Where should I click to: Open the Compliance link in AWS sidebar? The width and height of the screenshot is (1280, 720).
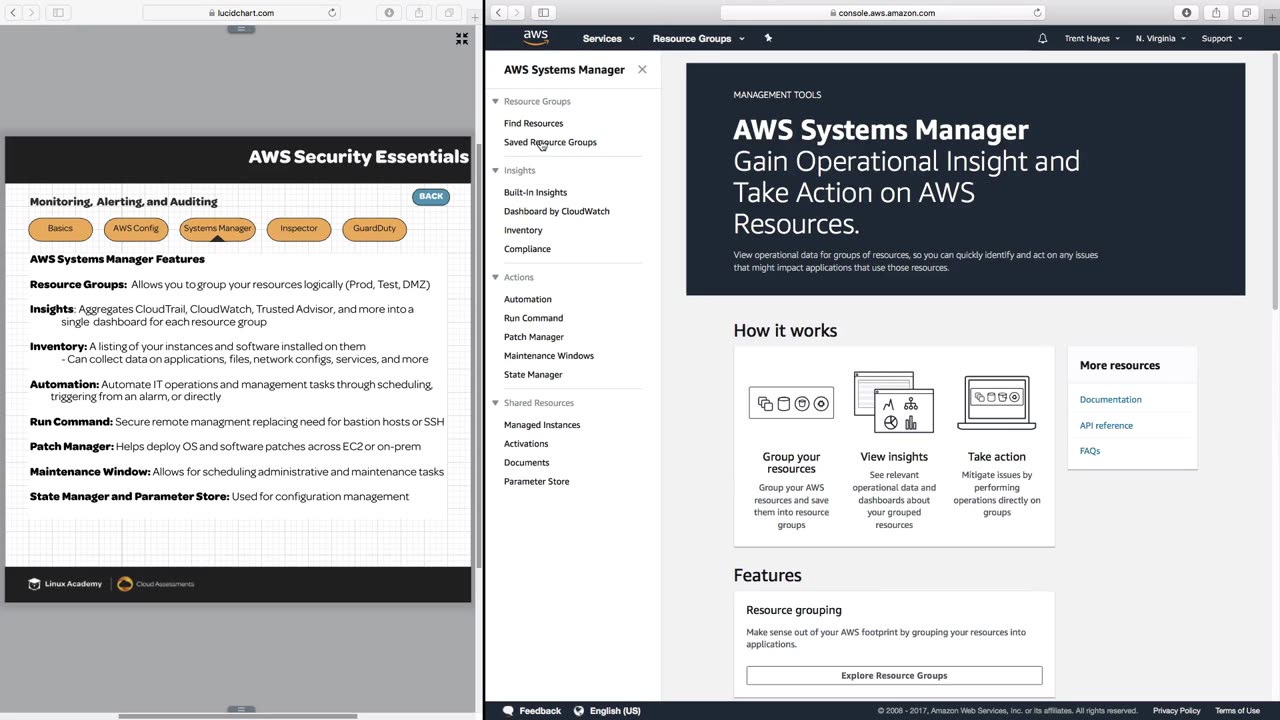(527, 249)
